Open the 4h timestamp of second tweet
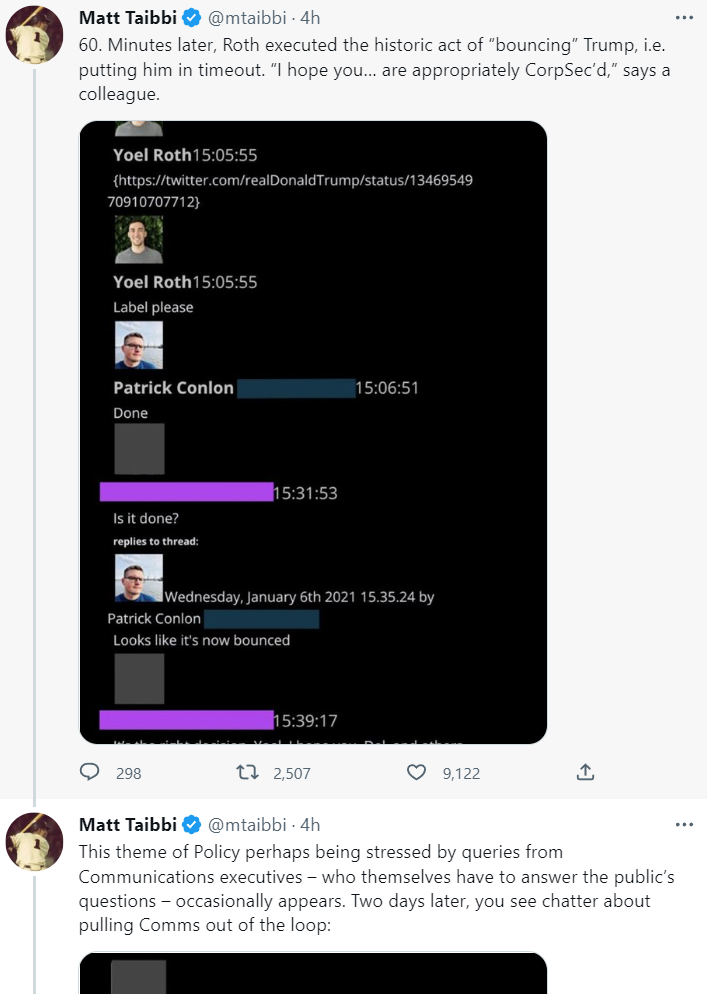Image resolution: width=707 pixels, height=994 pixels. (x=310, y=825)
